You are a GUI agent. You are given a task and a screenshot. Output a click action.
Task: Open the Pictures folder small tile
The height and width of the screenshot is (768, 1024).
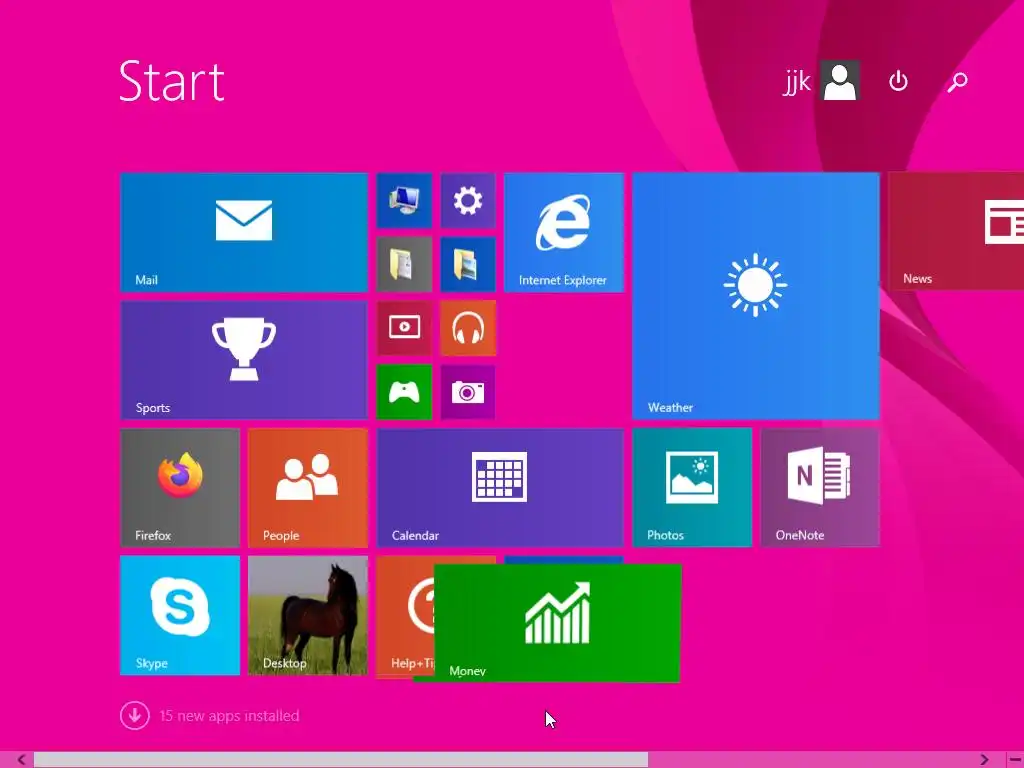pyautogui.click(x=468, y=264)
